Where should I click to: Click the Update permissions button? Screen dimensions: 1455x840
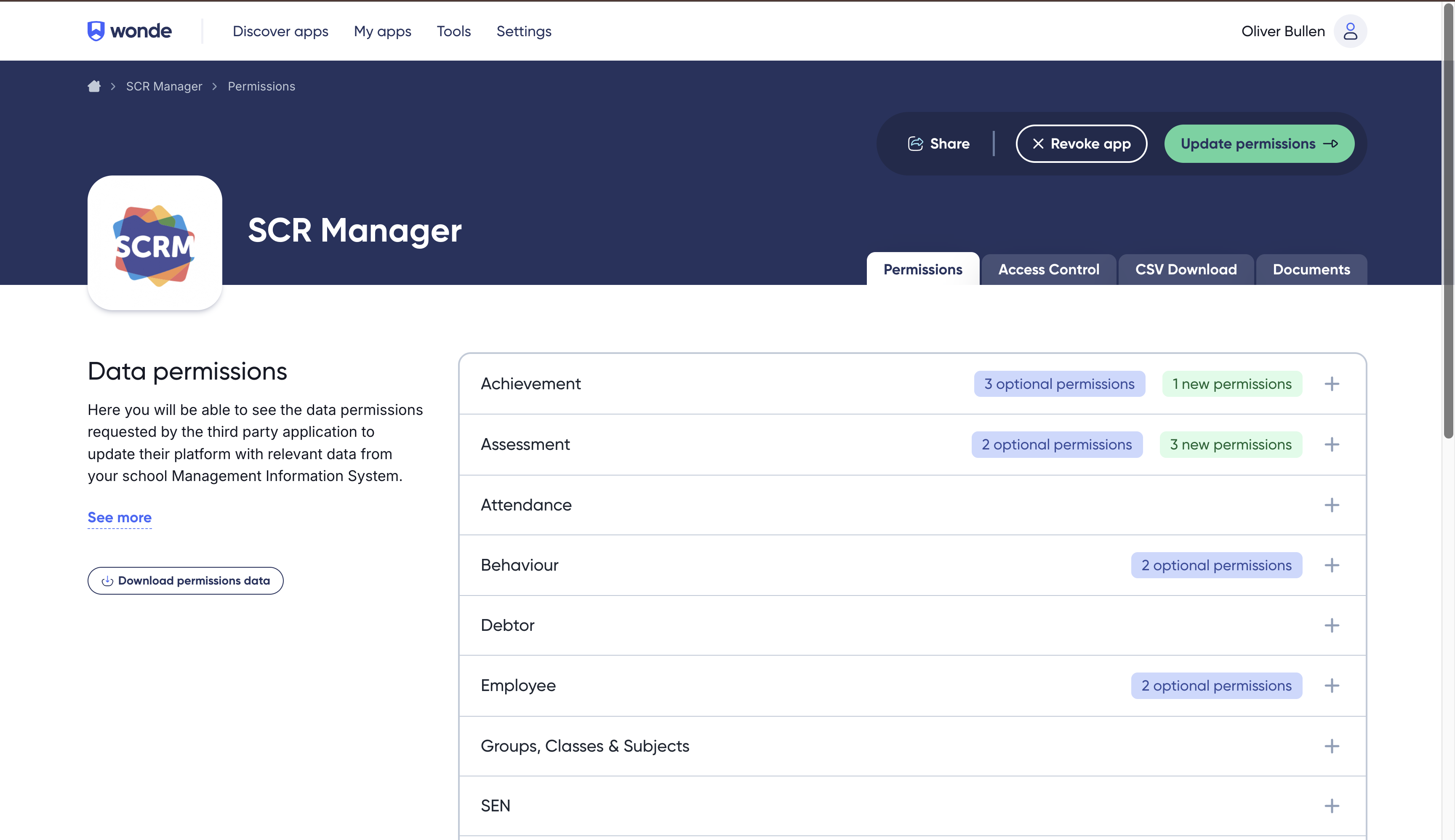pyautogui.click(x=1259, y=144)
